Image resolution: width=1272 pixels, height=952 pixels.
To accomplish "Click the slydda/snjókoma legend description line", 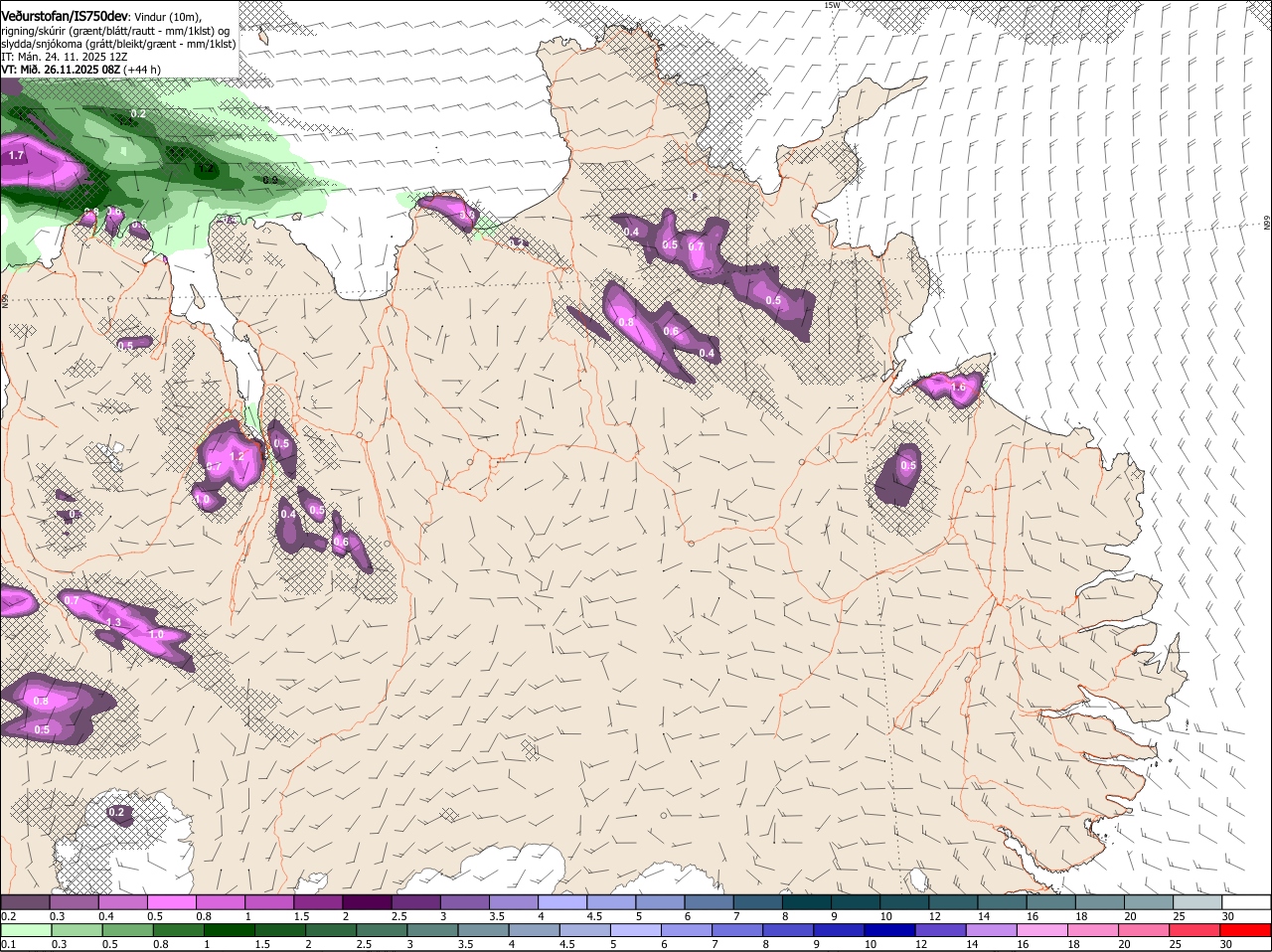I will tap(118, 44).
